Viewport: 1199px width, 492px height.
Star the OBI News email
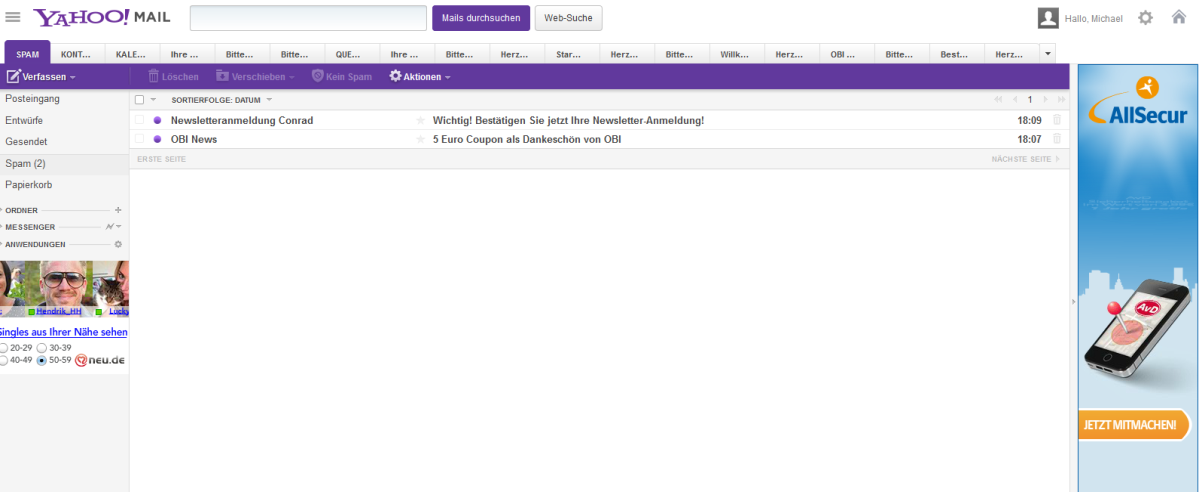point(420,139)
